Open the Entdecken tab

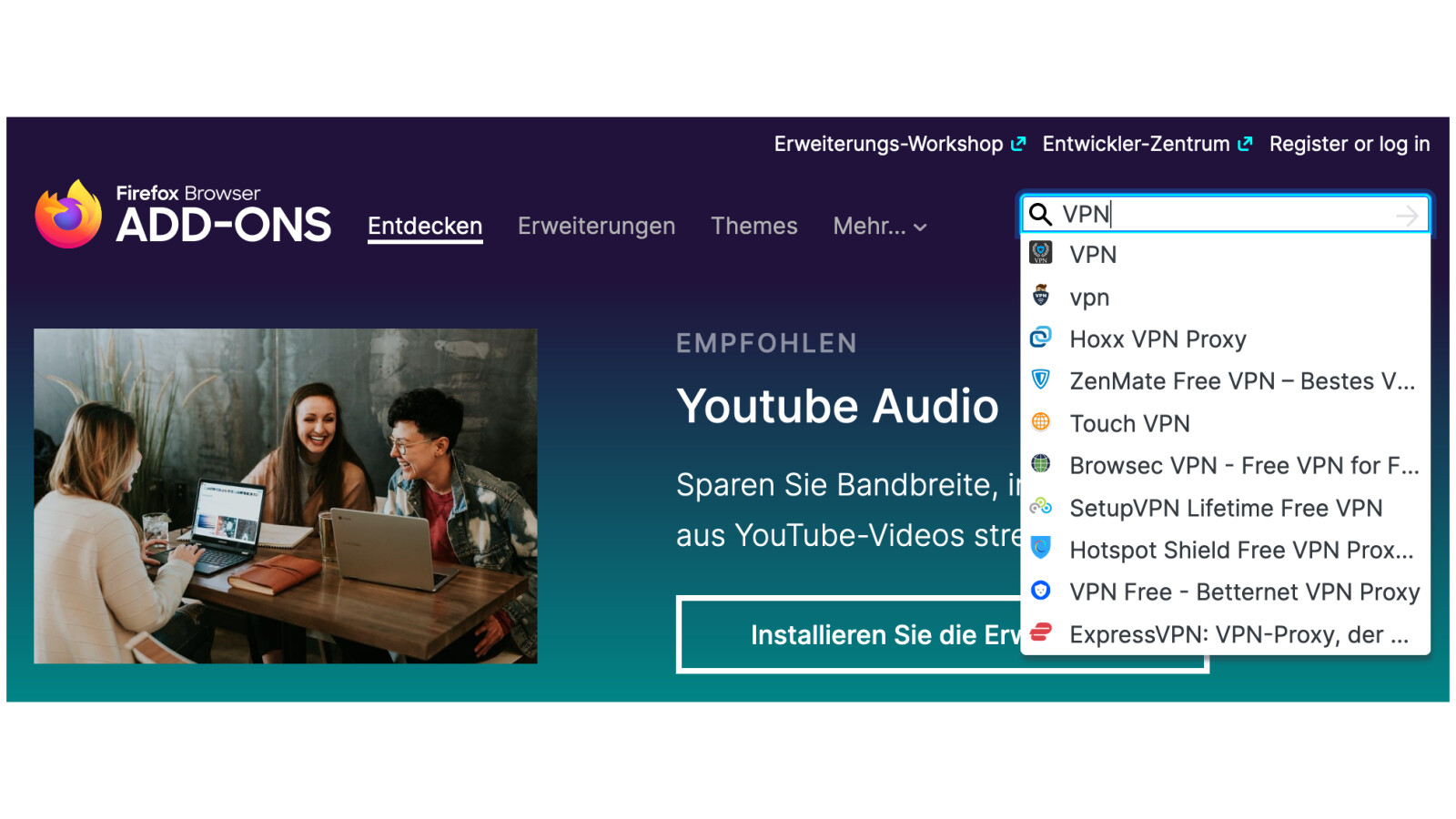pyautogui.click(x=425, y=227)
